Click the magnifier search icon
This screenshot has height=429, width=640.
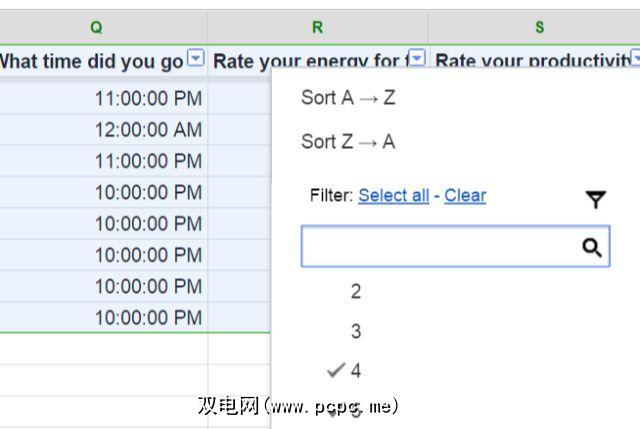click(x=591, y=247)
